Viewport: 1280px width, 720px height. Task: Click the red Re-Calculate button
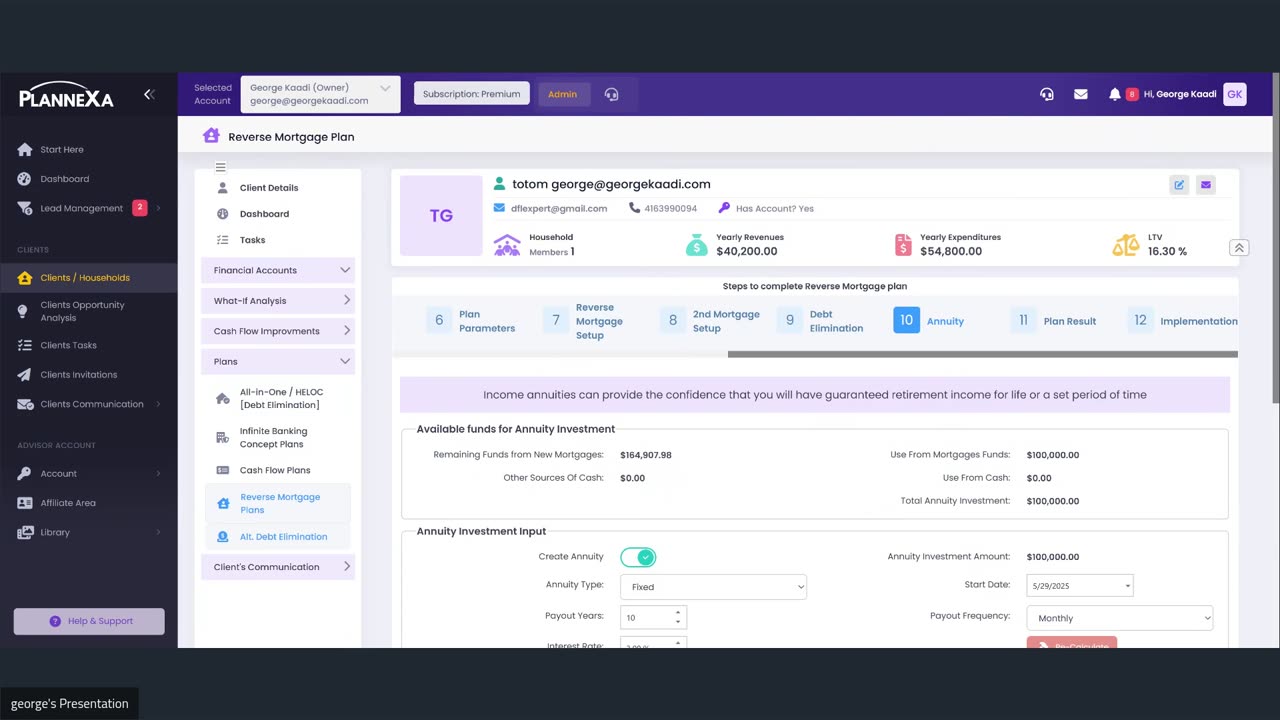(1072, 643)
